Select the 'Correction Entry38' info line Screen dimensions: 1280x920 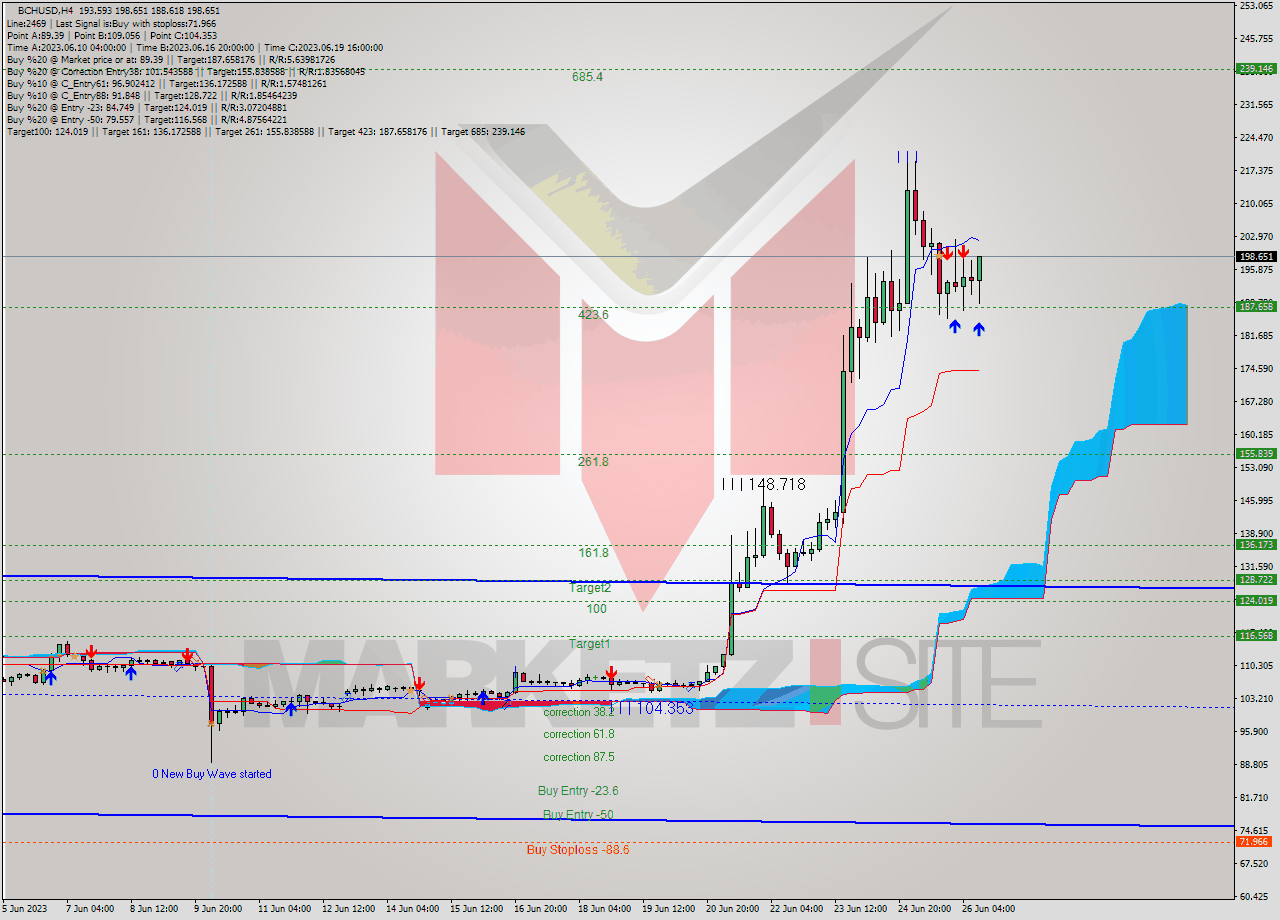[x=186, y=72]
